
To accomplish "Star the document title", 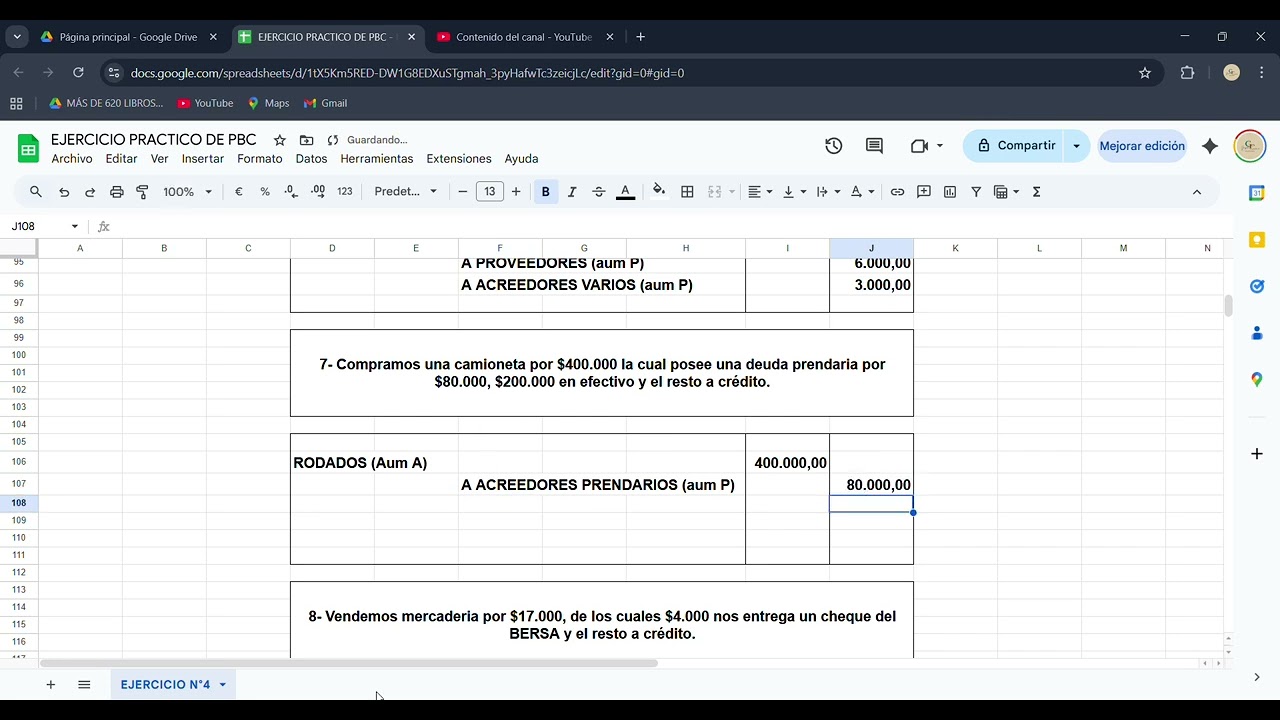I will (x=280, y=140).
